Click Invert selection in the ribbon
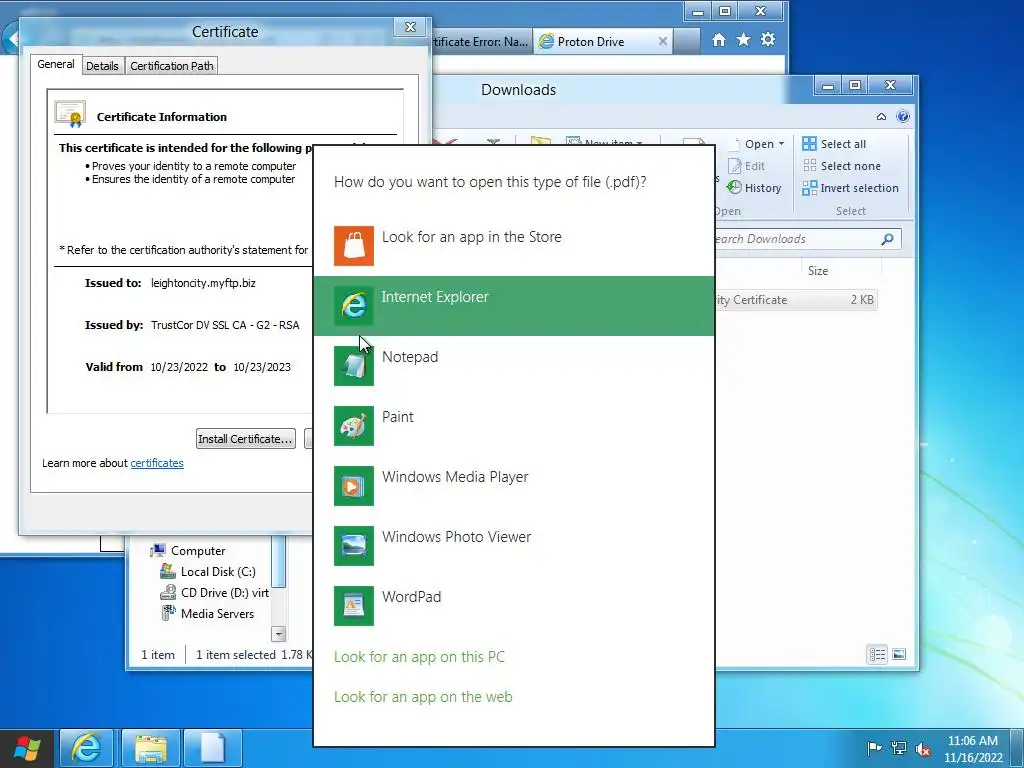Viewport: 1024px width, 768px height. pyautogui.click(x=850, y=188)
